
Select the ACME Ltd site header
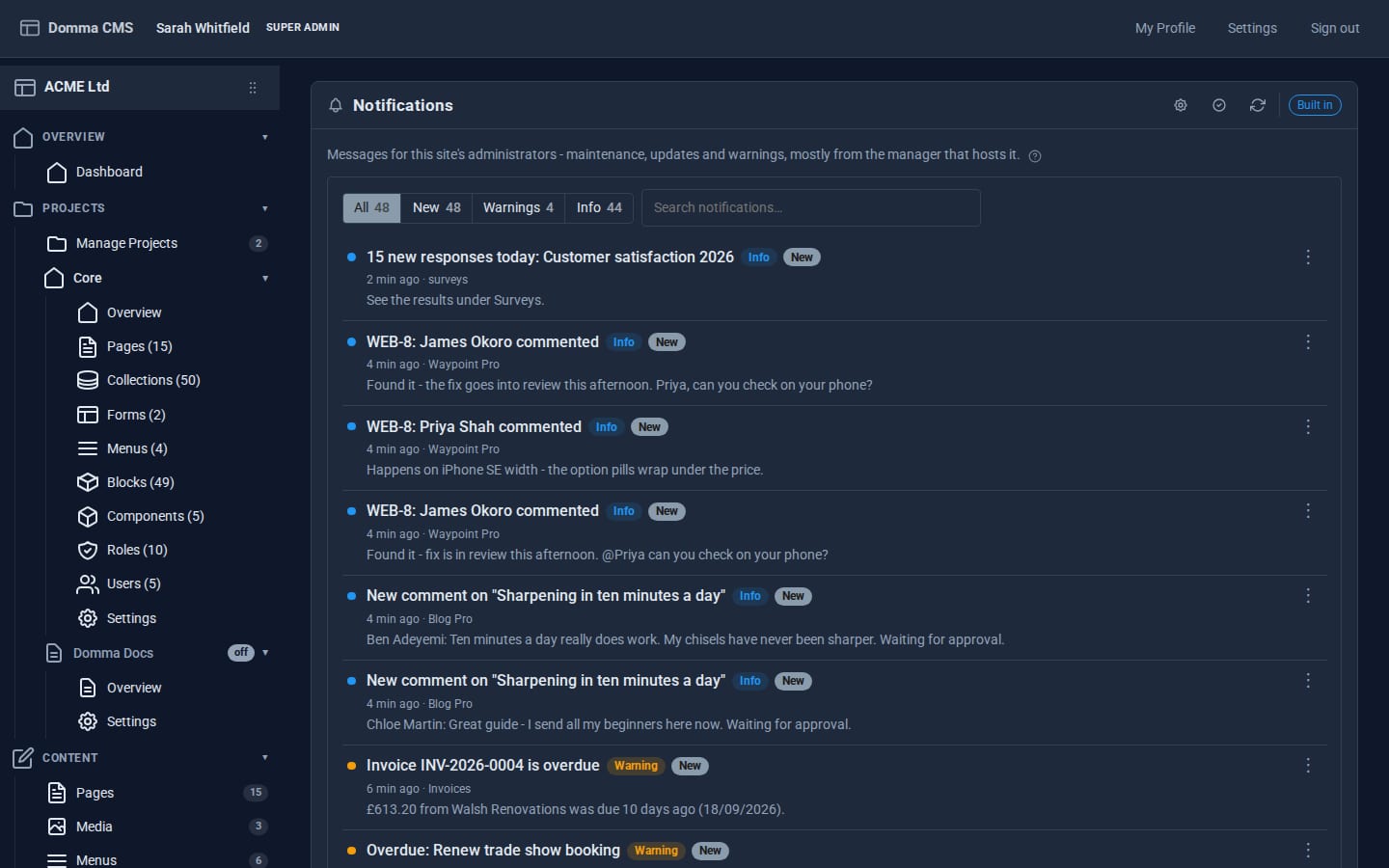[140, 87]
